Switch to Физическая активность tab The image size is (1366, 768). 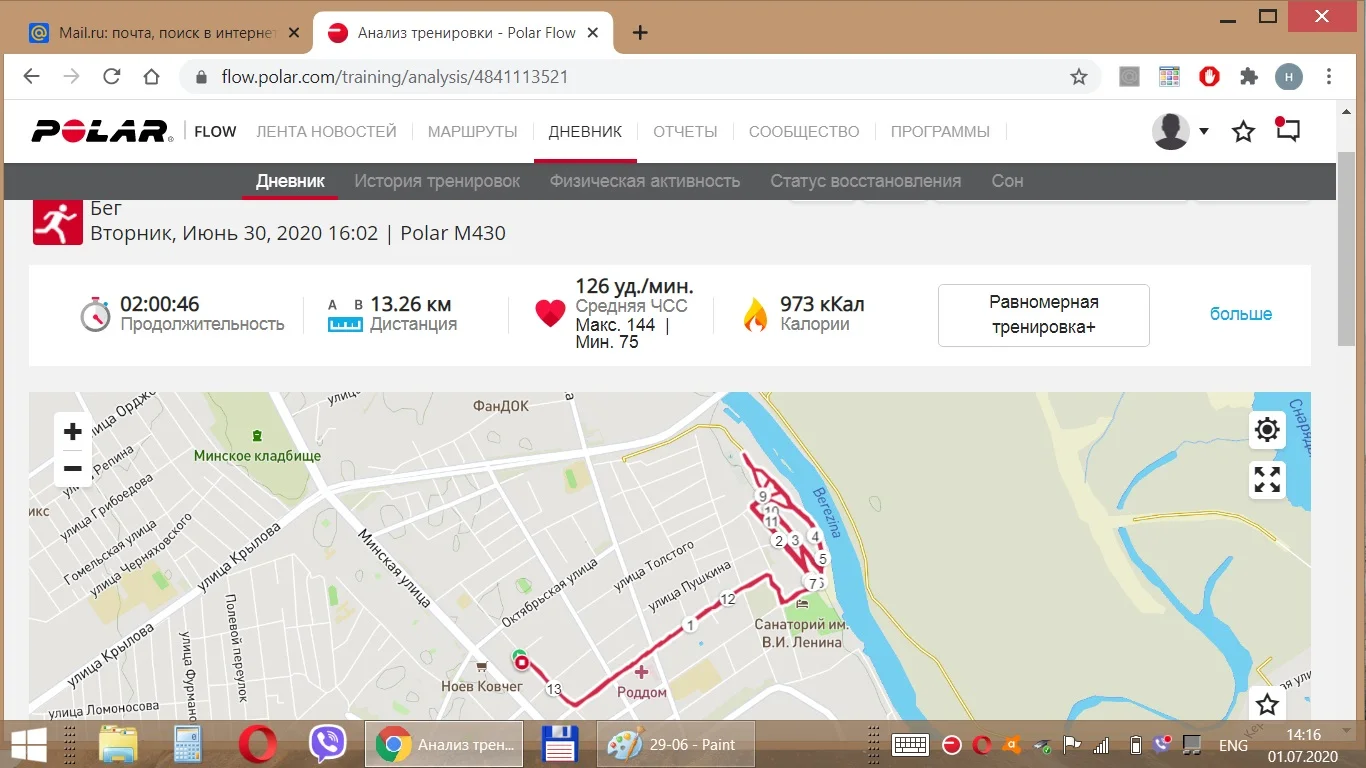[x=645, y=181]
